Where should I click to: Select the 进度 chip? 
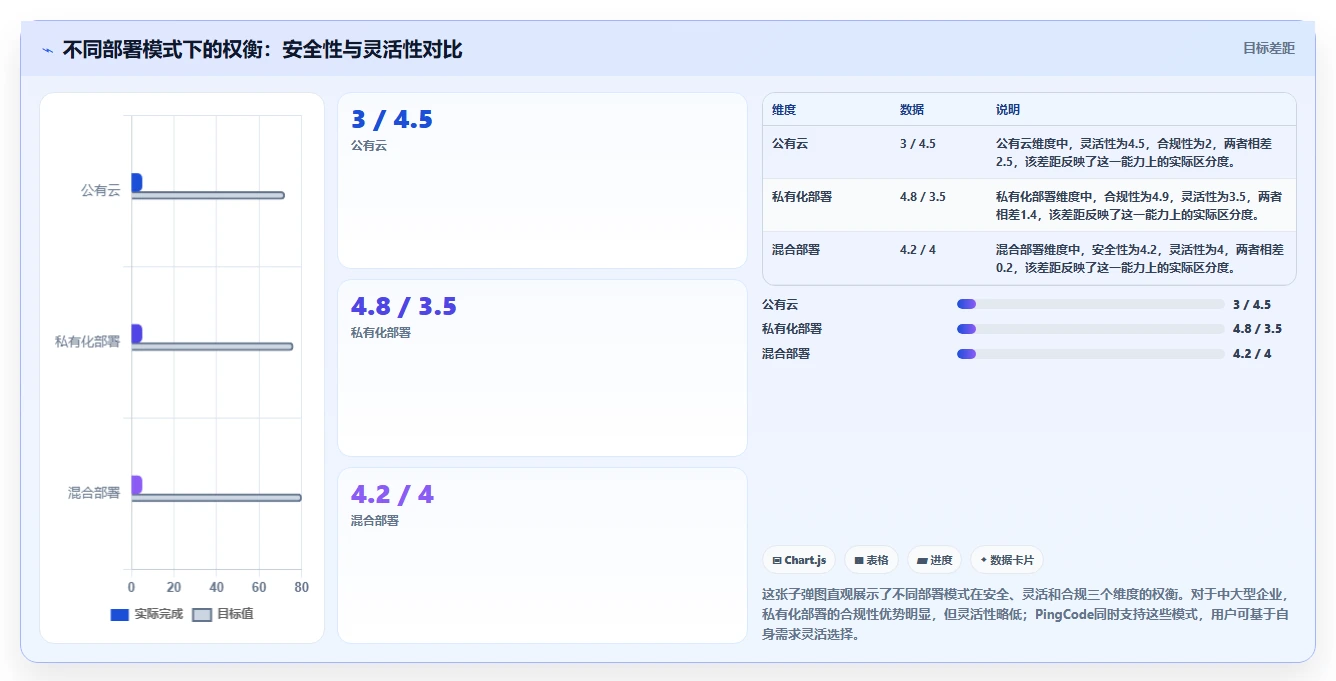pyautogui.click(x=935, y=560)
